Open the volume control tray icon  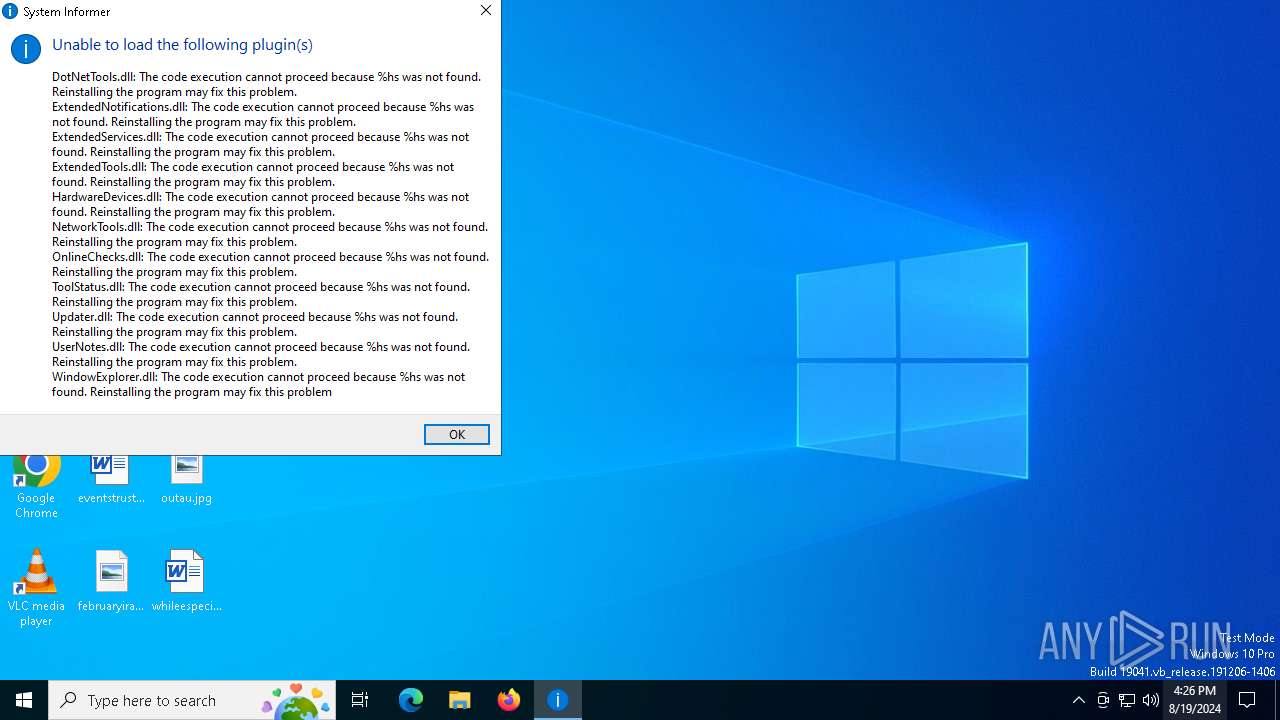pyautogui.click(x=1151, y=700)
